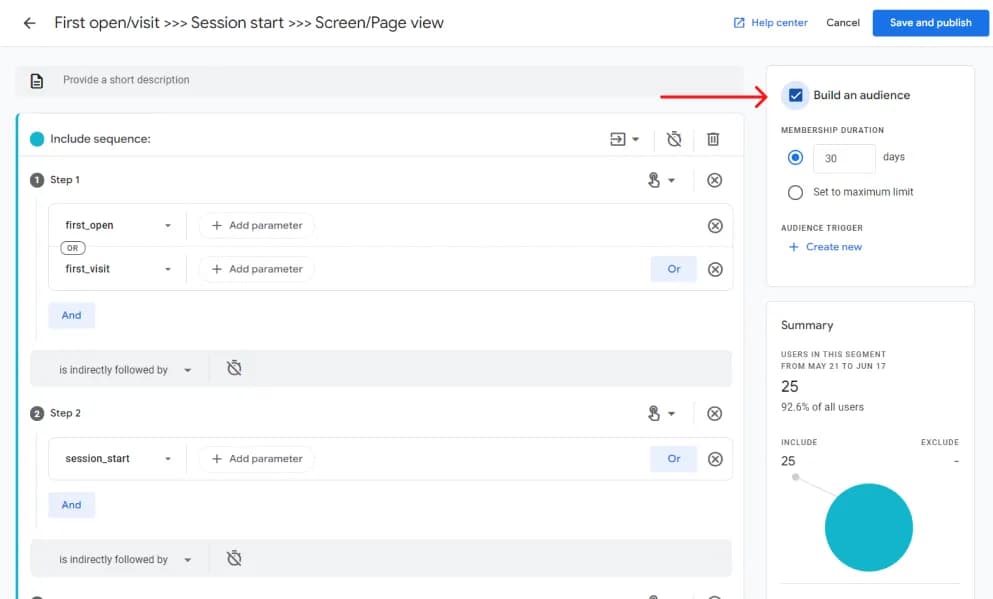Click Create new audience trigger

point(825,247)
